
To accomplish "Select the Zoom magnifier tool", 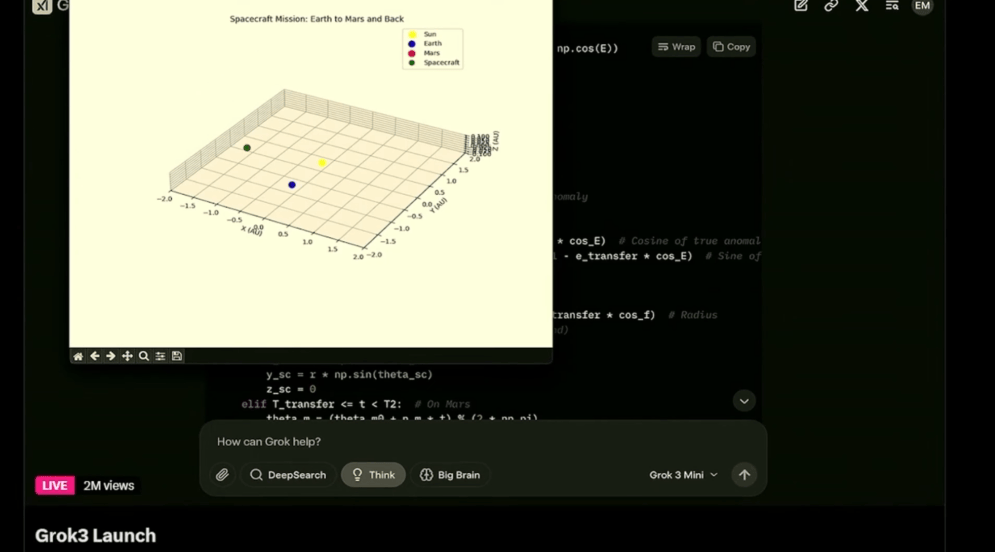I will (144, 356).
